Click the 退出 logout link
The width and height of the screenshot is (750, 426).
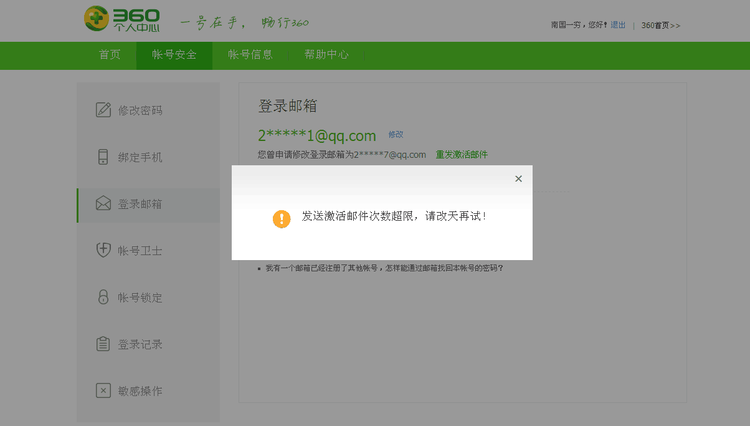tap(618, 25)
